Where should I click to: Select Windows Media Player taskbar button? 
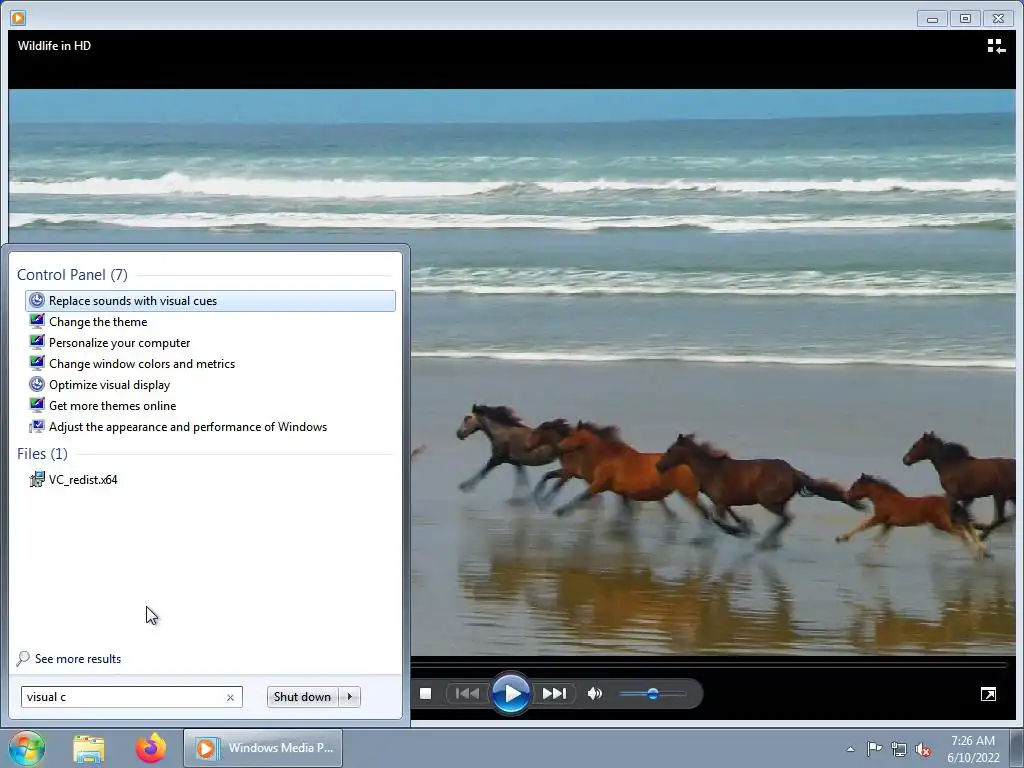[x=263, y=748]
